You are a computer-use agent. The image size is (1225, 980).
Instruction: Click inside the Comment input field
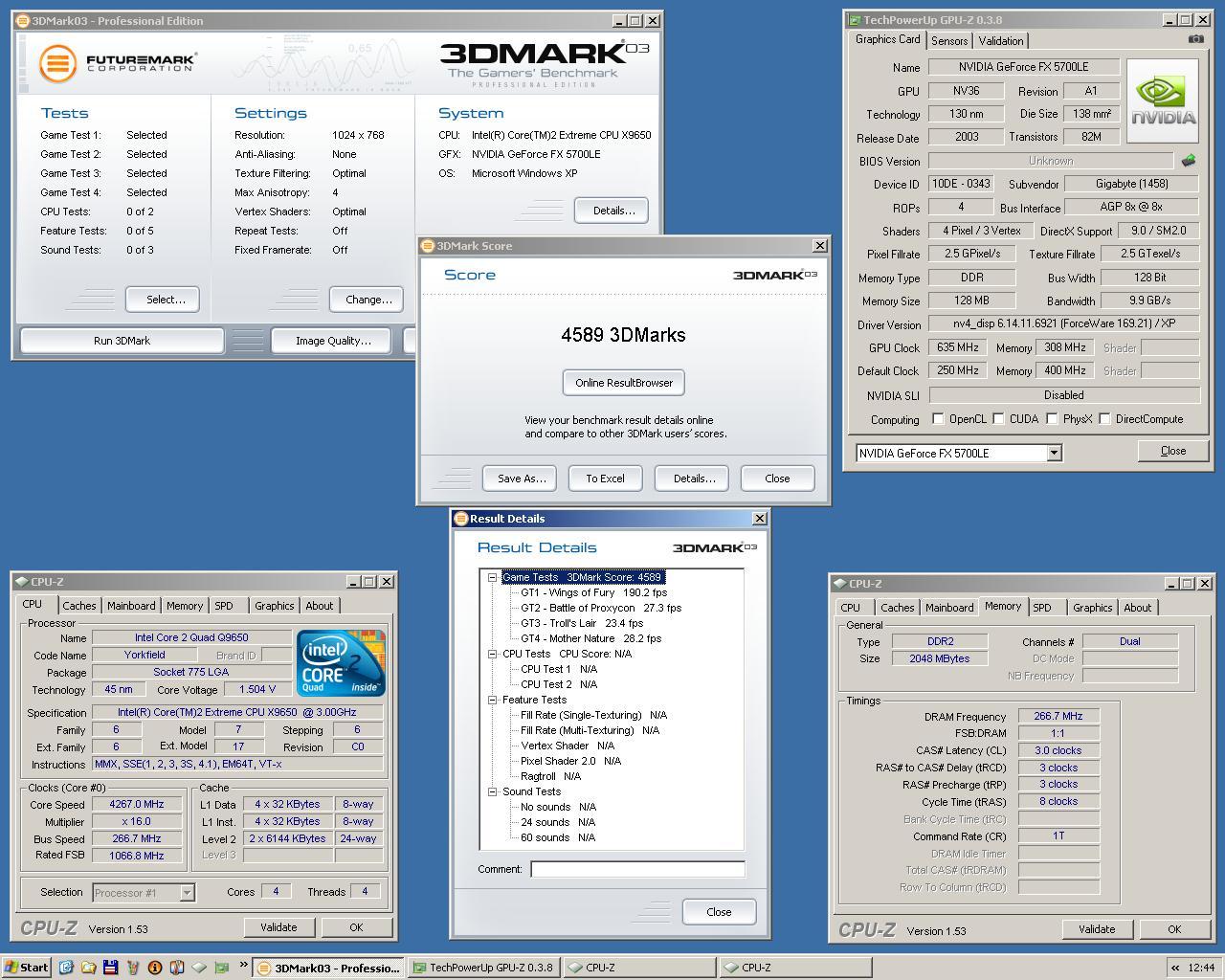[637, 869]
